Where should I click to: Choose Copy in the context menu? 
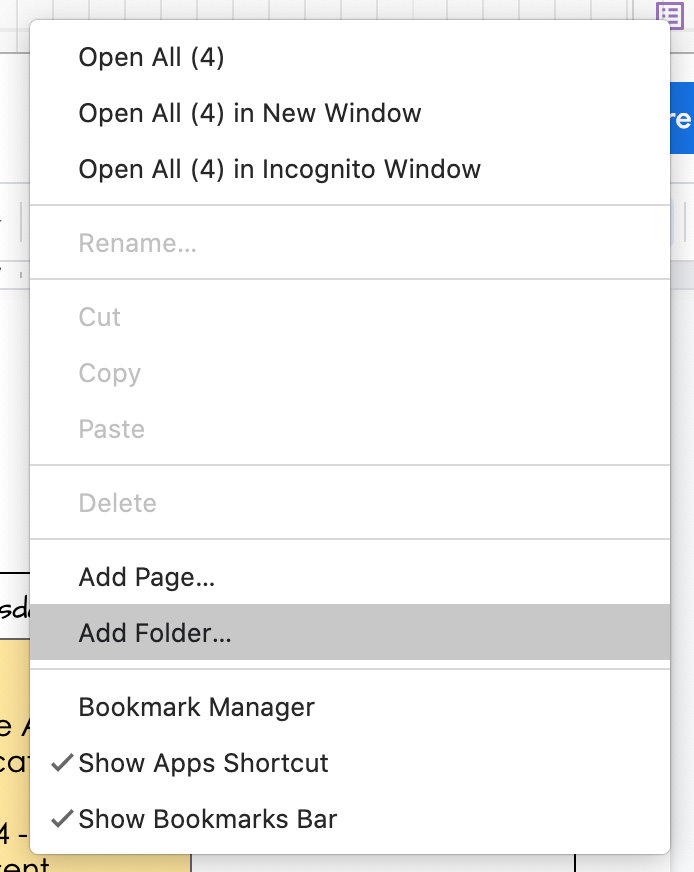pyautogui.click(x=110, y=373)
